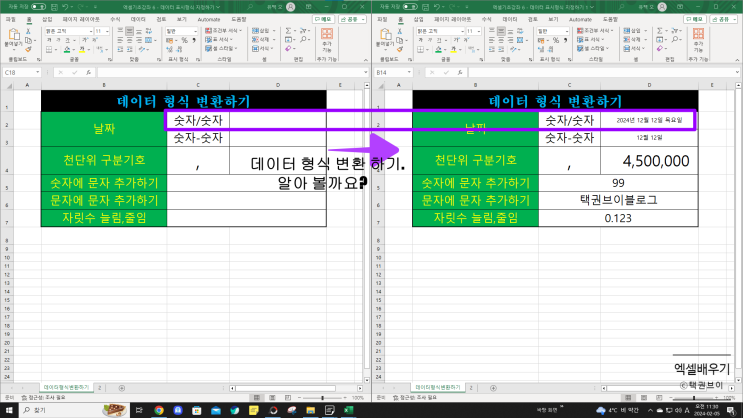Click middle align icon in left Excel window

click(129, 31)
